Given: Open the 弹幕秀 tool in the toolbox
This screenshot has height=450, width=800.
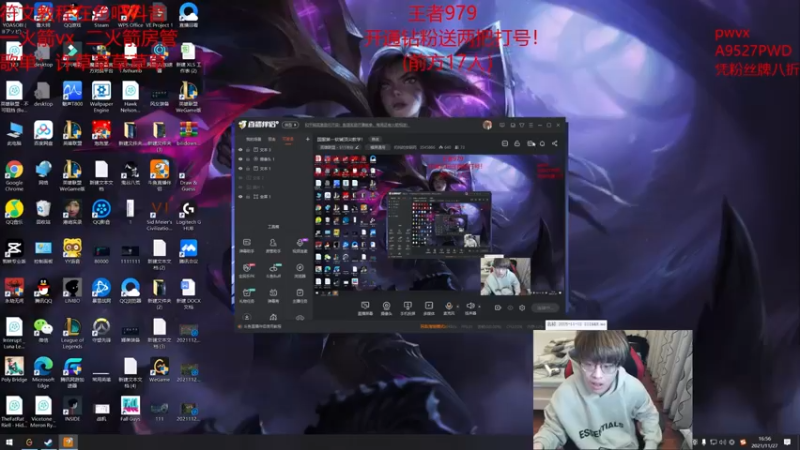Looking at the screenshot, I should point(273,295).
